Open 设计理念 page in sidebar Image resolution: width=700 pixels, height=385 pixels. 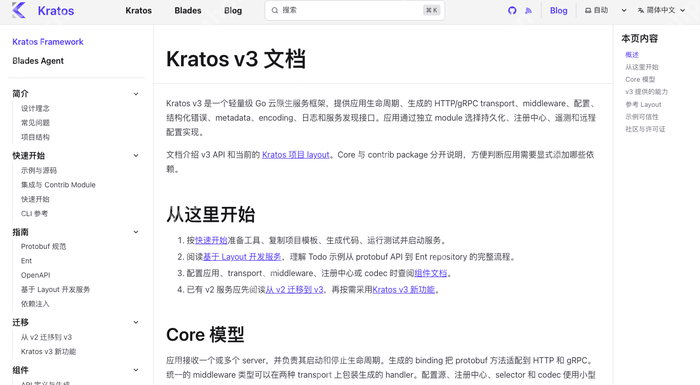[x=35, y=108]
